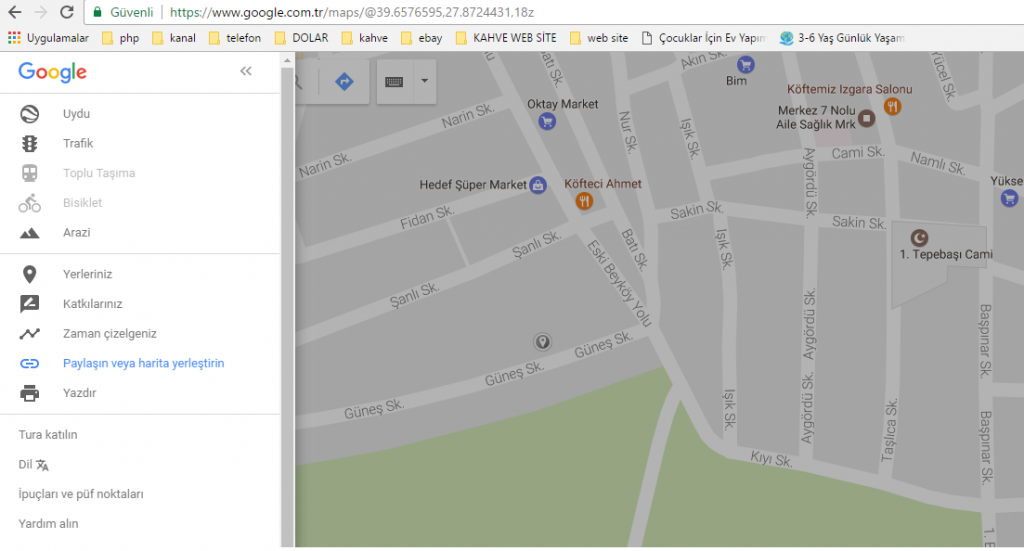Open the telefon bookmark folder
The width and height of the screenshot is (1024, 551).
pos(235,38)
